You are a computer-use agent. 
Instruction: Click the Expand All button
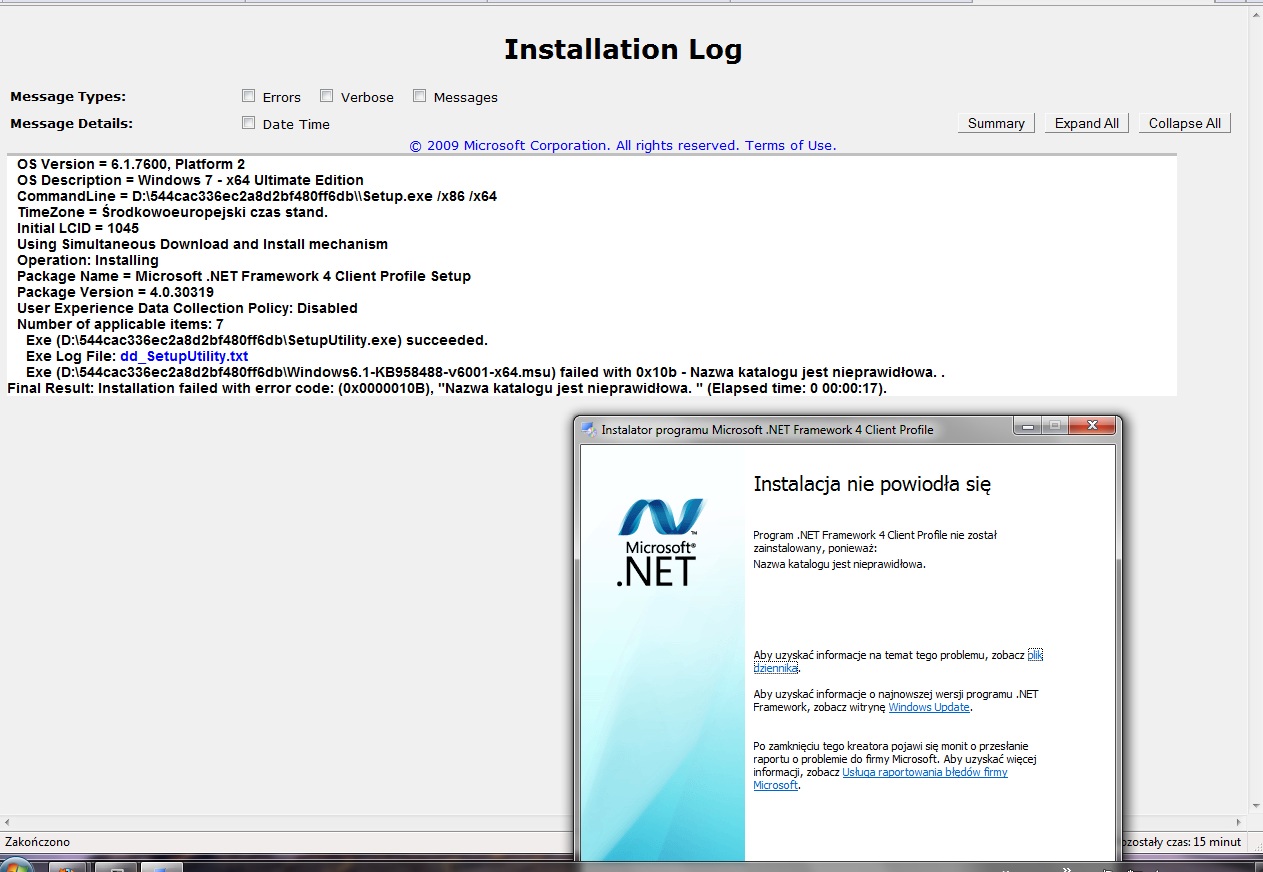1087,123
